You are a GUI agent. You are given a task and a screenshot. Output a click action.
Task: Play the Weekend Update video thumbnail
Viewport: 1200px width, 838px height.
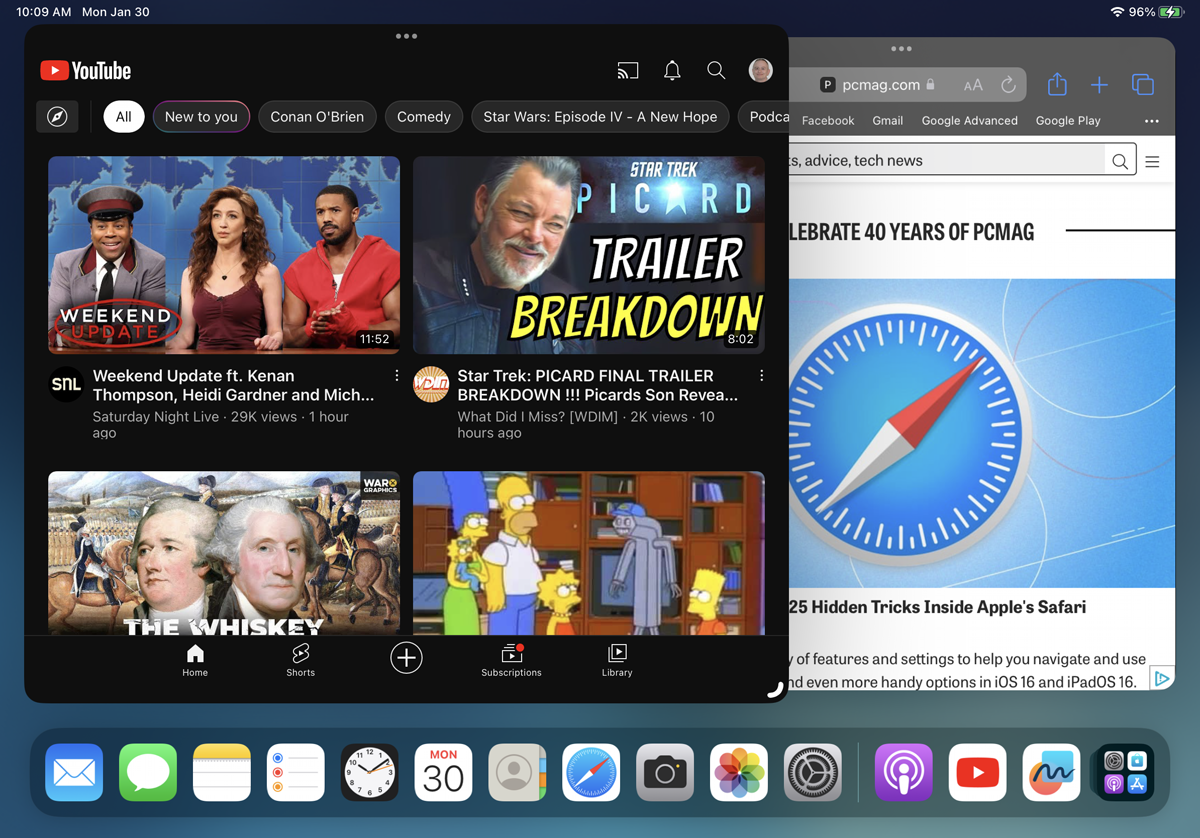(x=224, y=255)
